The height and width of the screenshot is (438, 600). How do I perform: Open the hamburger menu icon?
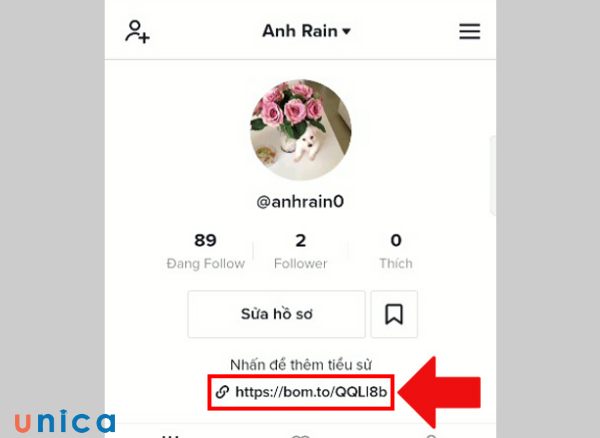(x=470, y=31)
